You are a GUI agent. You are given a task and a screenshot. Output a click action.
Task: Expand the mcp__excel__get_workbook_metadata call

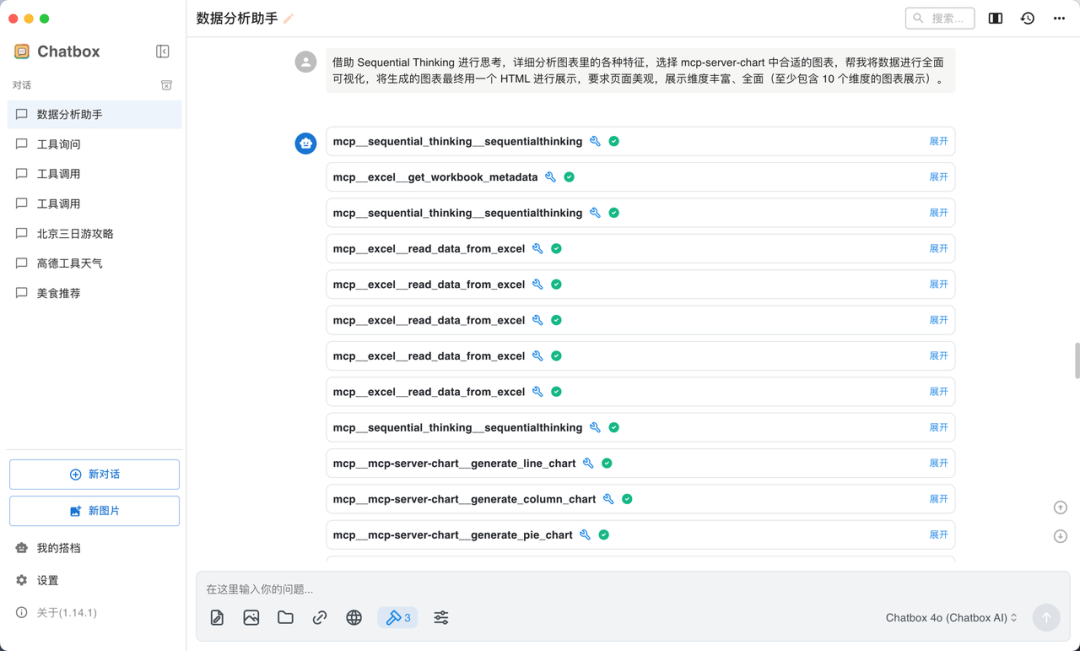pyautogui.click(x=938, y=177)
